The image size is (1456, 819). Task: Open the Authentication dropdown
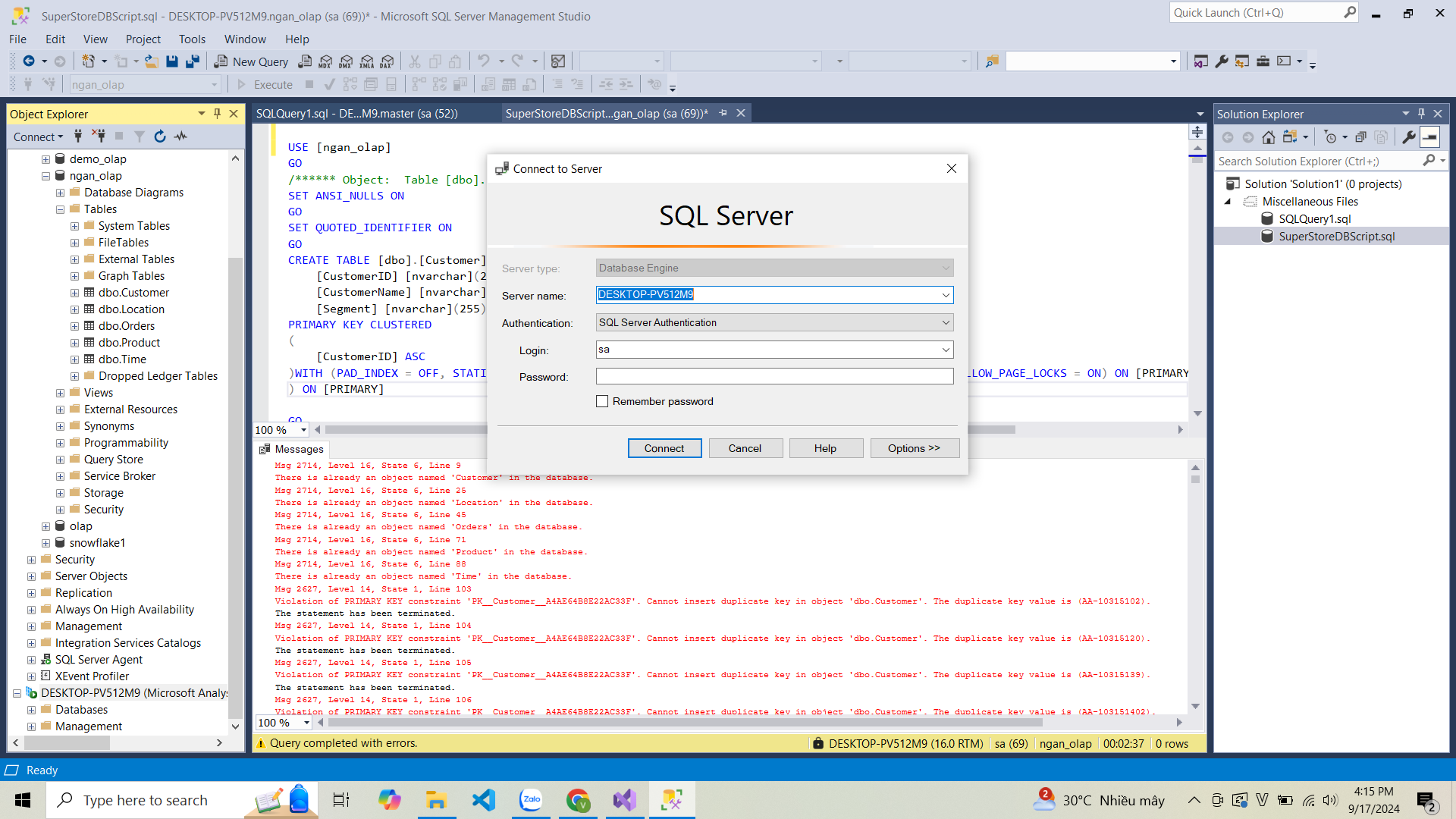point(946,322)
